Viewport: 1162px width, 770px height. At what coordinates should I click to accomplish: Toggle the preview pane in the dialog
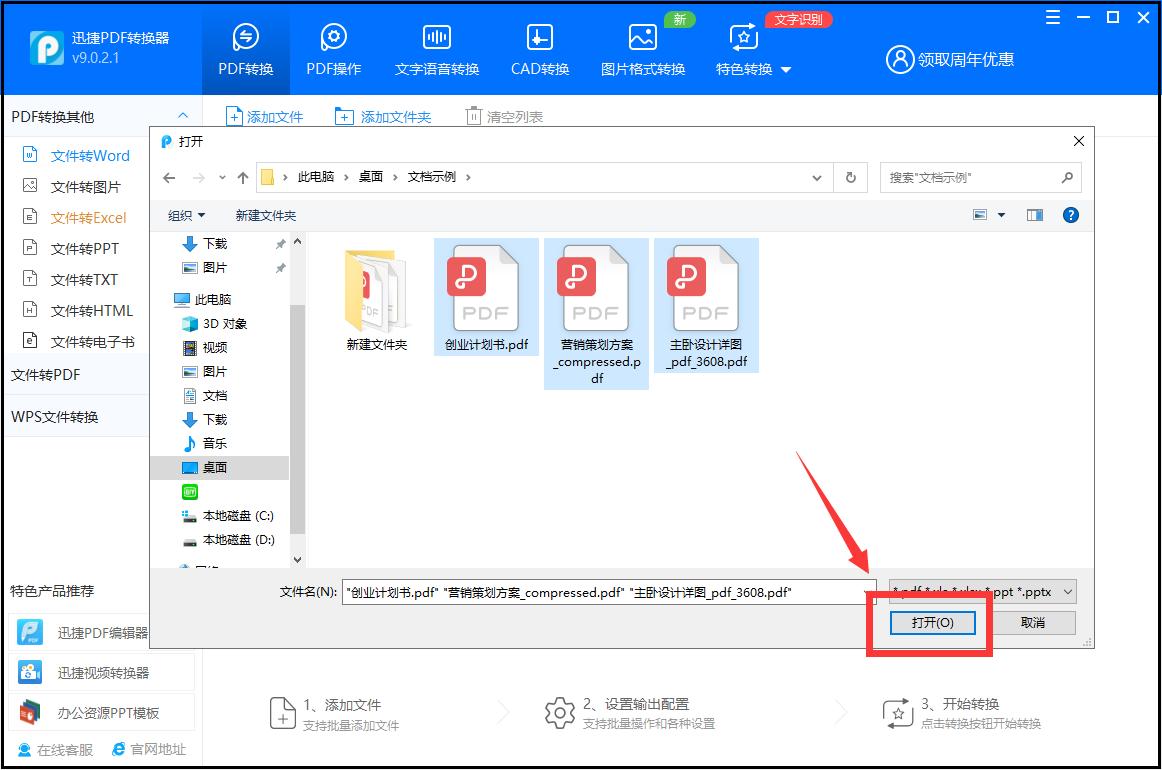click(1035, 214)
